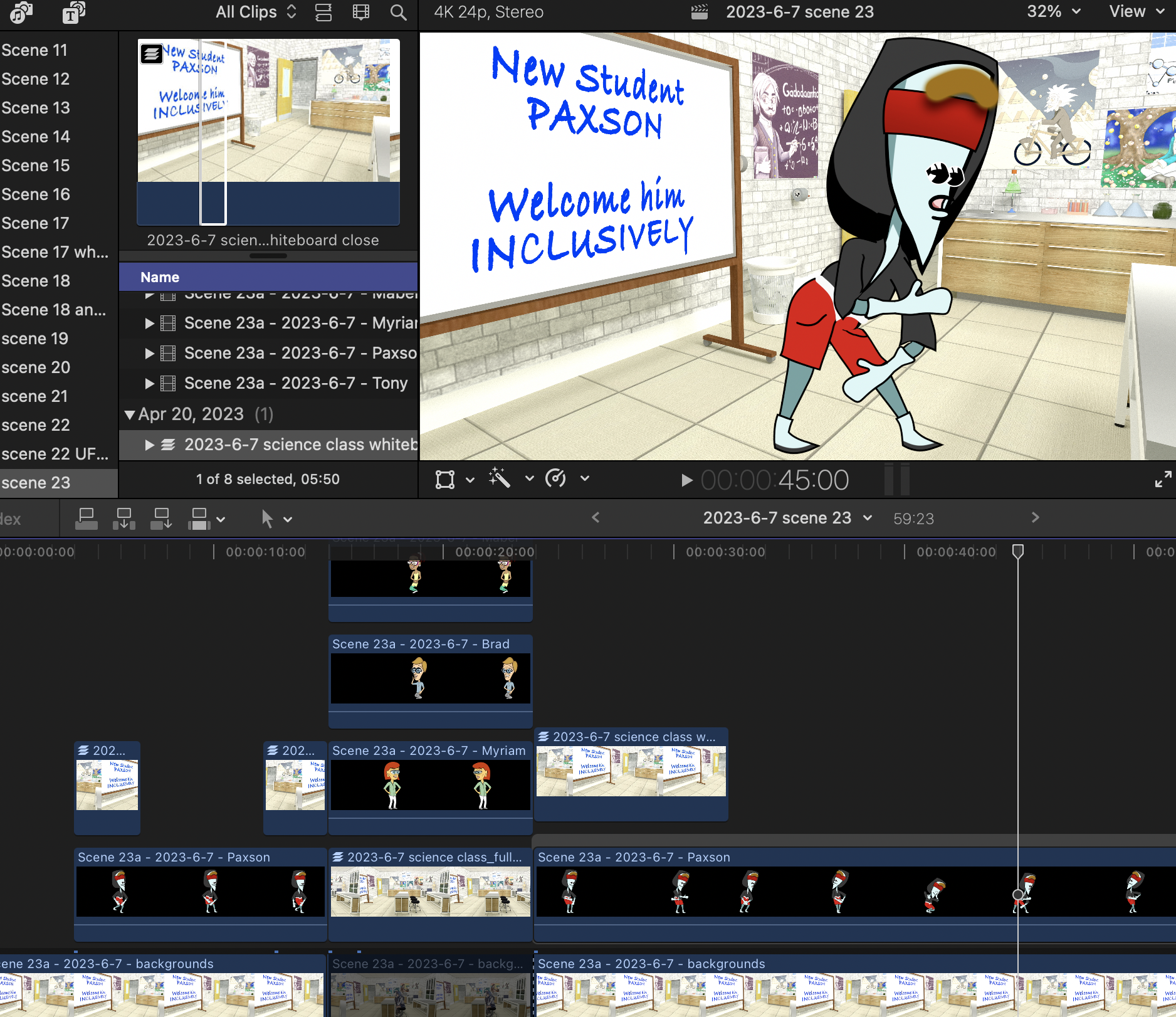
Task: Select the Scene 23a Myriam timeline clip
Action: (x=431, y=788)
